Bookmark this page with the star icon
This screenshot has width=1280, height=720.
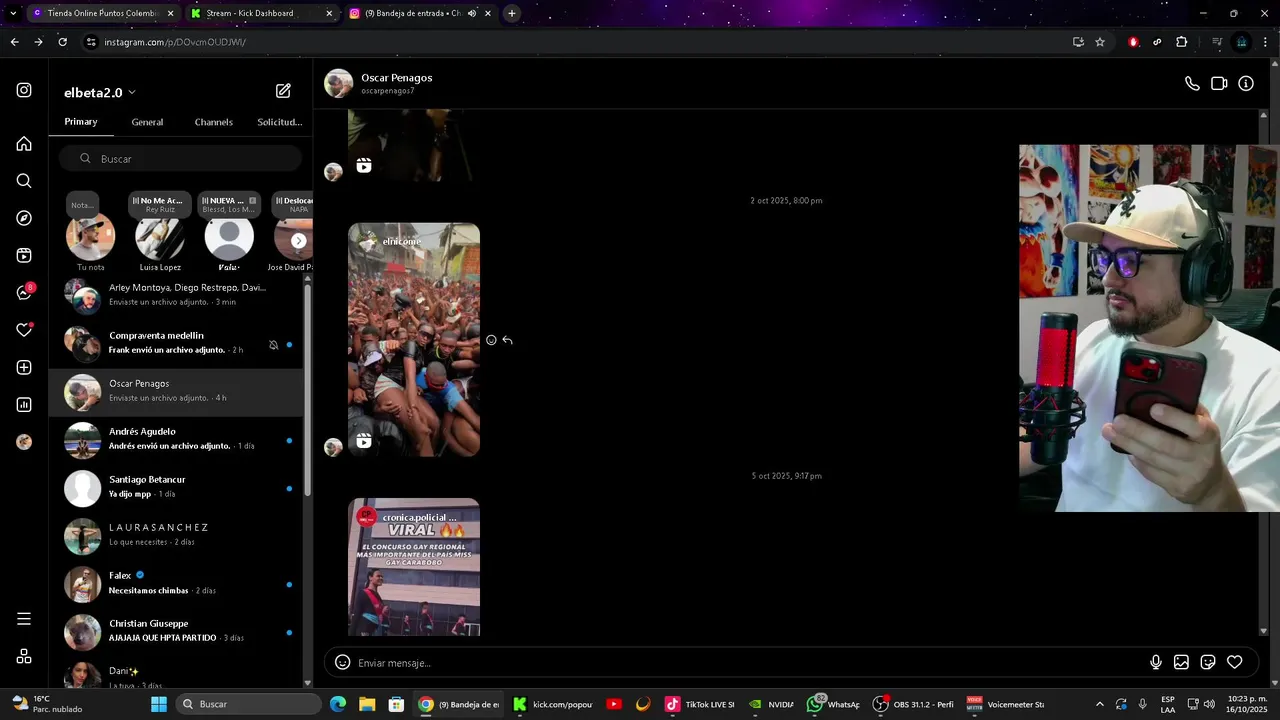pyautogui.click(x=1100, y=42)
